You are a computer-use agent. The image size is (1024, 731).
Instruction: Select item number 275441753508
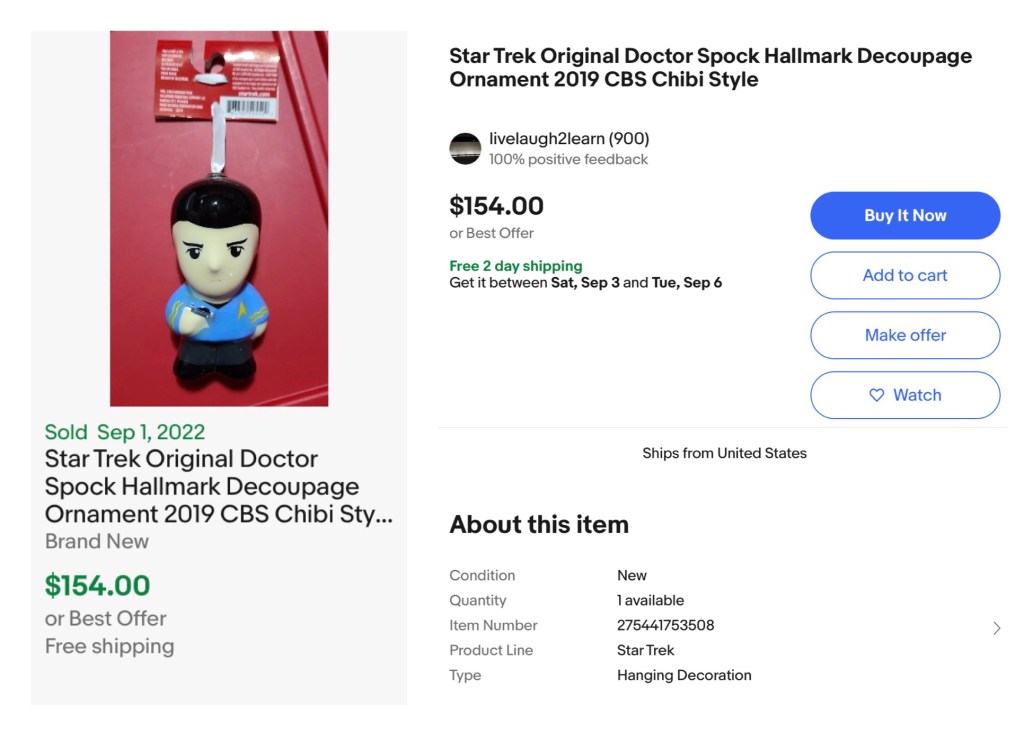click(665, 625)
